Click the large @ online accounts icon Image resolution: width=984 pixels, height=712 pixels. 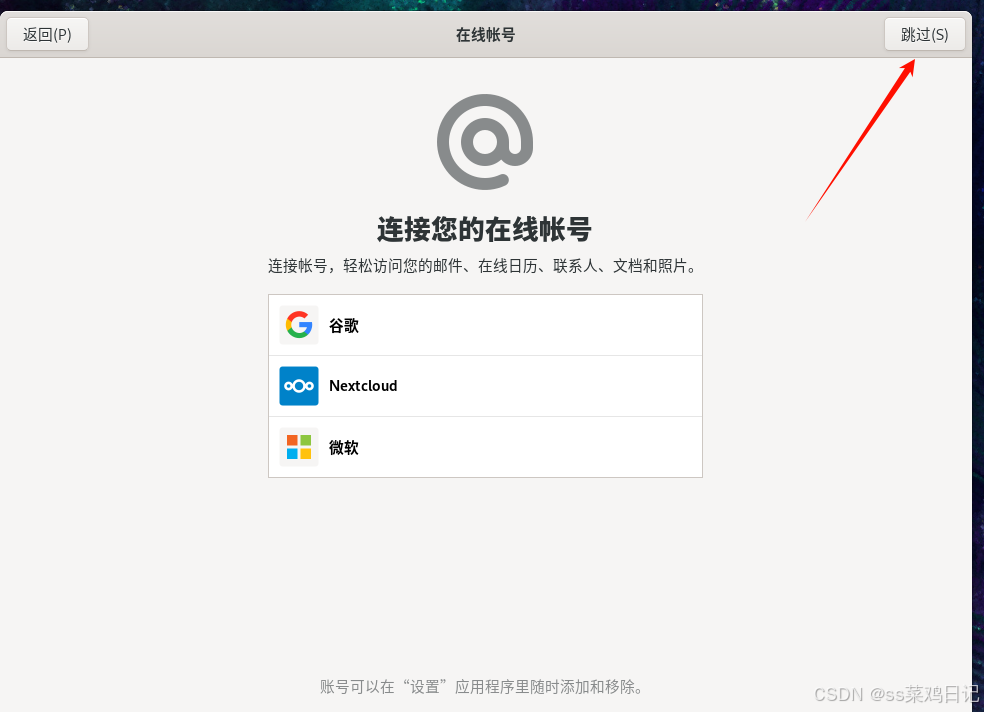tap(485, 142)
